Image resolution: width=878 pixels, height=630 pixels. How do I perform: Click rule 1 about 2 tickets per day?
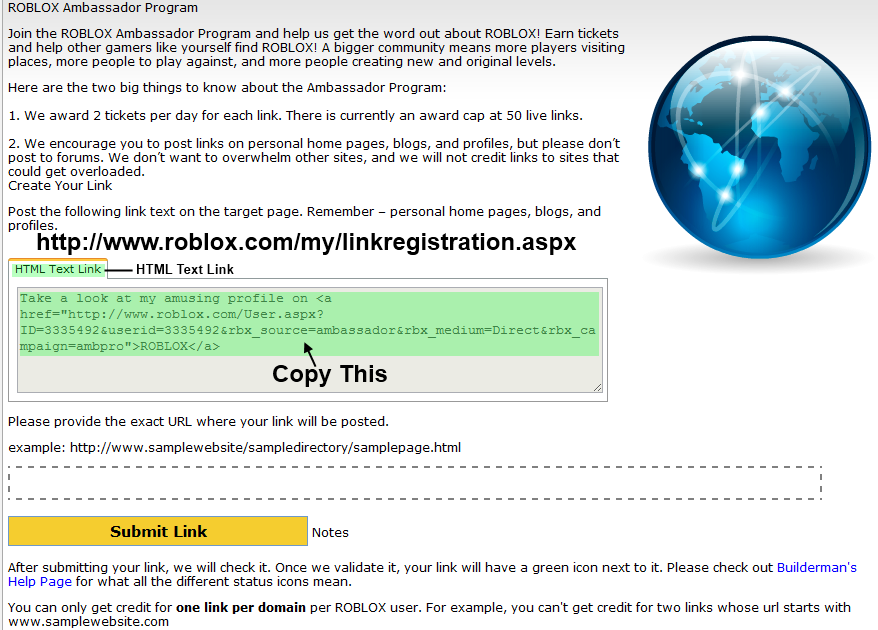pos(295,115)
